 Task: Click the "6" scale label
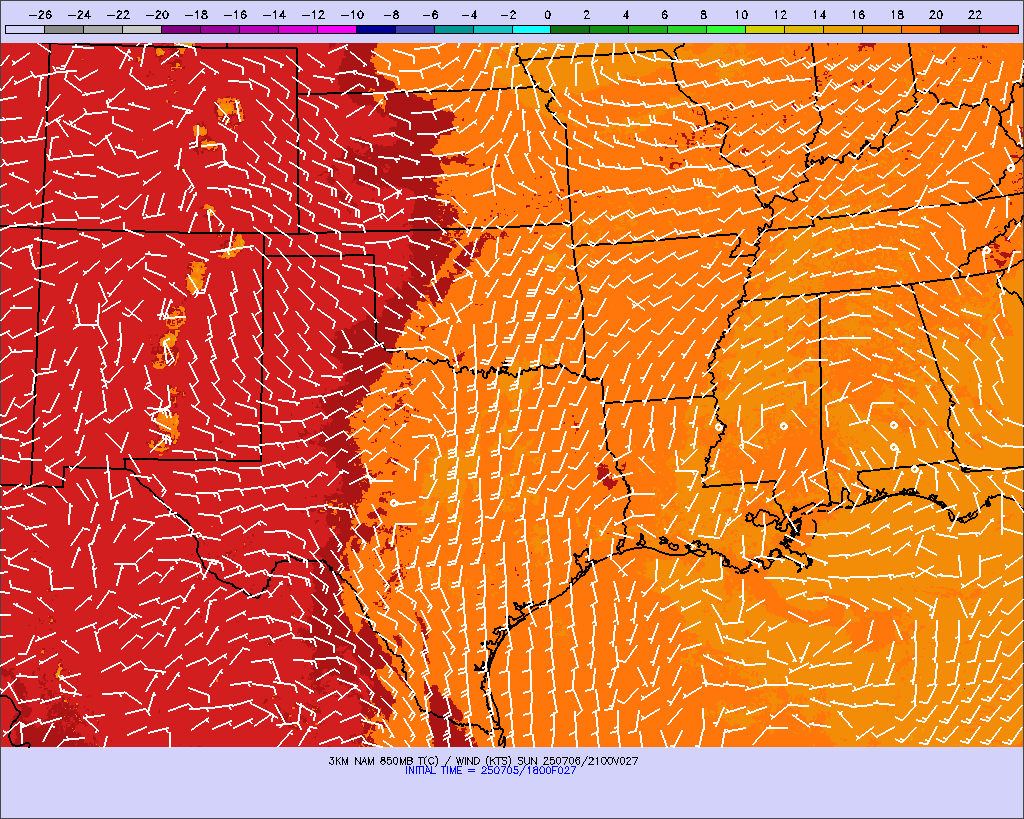click(x=664, y=15)
